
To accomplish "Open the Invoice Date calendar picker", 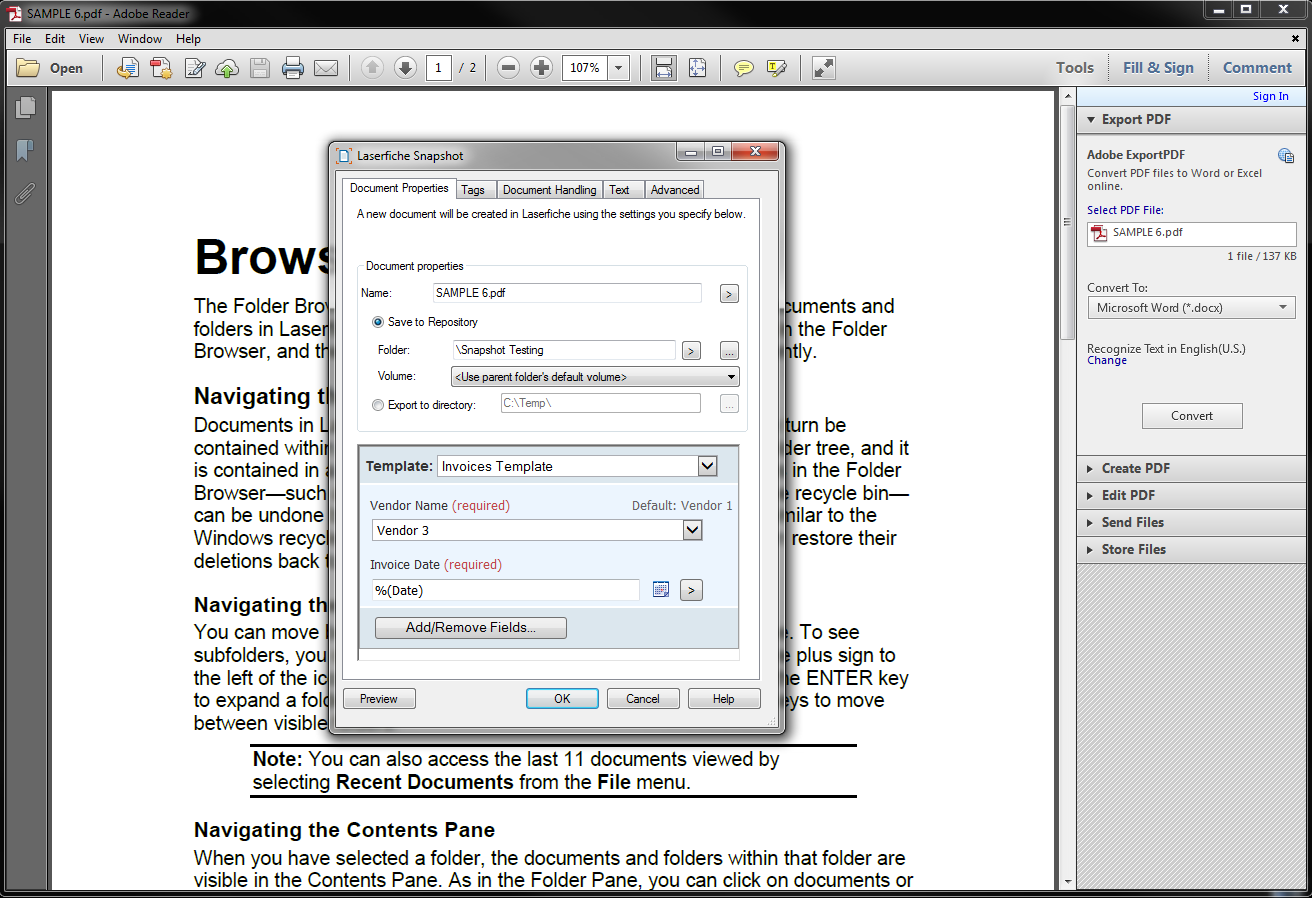I will click(x=660, y=590).
